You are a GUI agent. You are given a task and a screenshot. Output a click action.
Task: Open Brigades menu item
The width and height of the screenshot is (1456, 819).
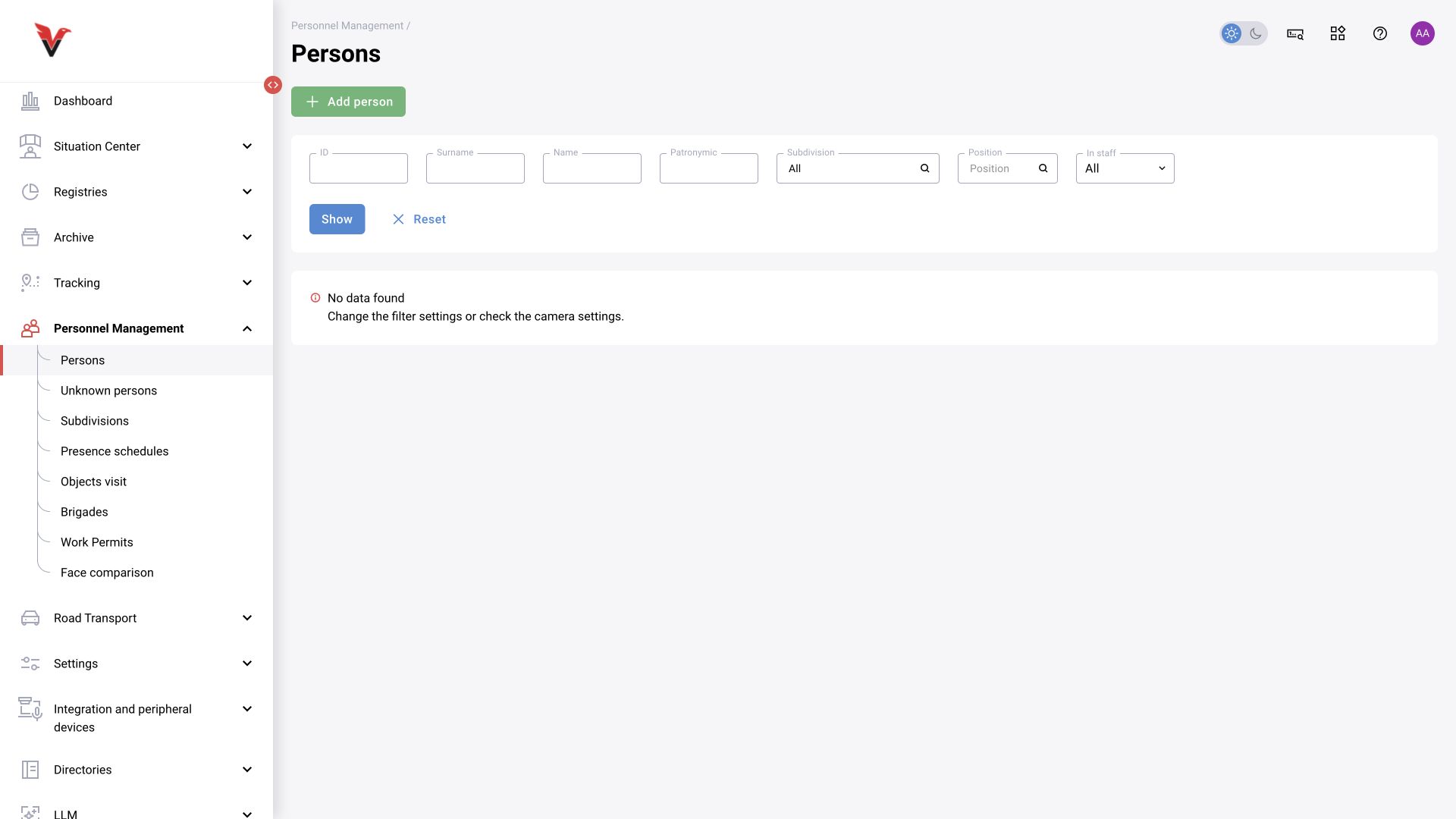pos(84,512)
